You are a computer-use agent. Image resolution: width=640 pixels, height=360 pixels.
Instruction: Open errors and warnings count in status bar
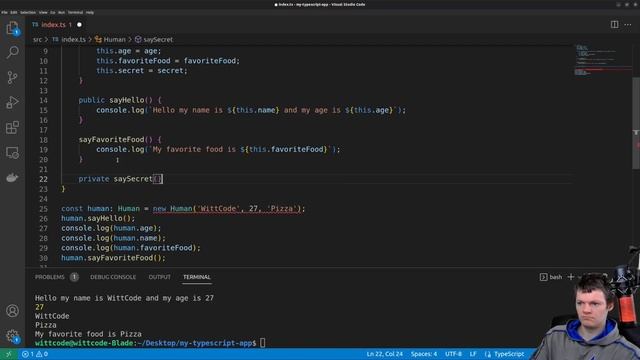click(35, 354)
